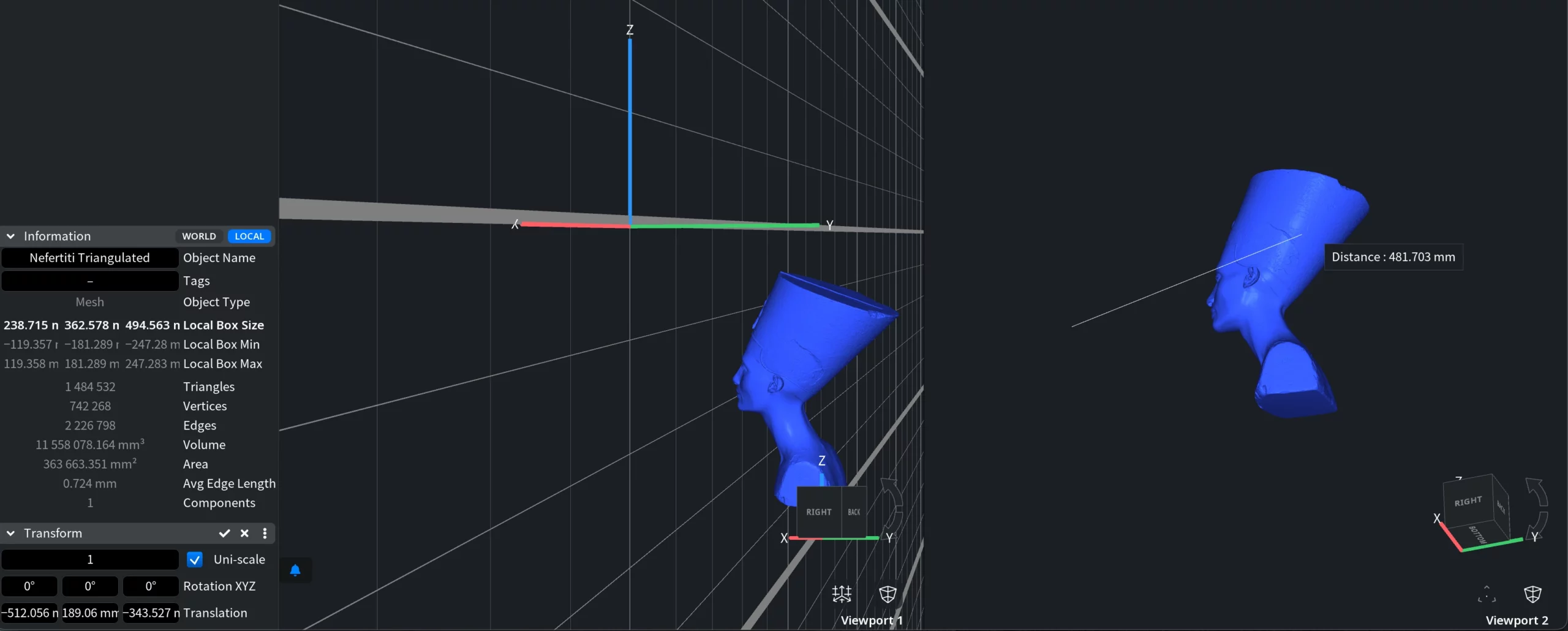Switch coordinates to LOCAL mode

click(249, 236)
